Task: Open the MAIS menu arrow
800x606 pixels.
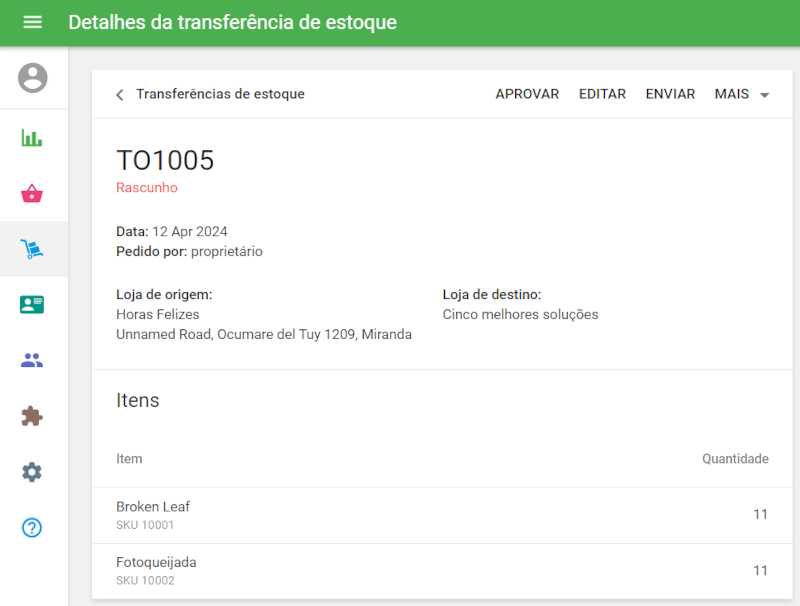Action: (x=764, y=95)
